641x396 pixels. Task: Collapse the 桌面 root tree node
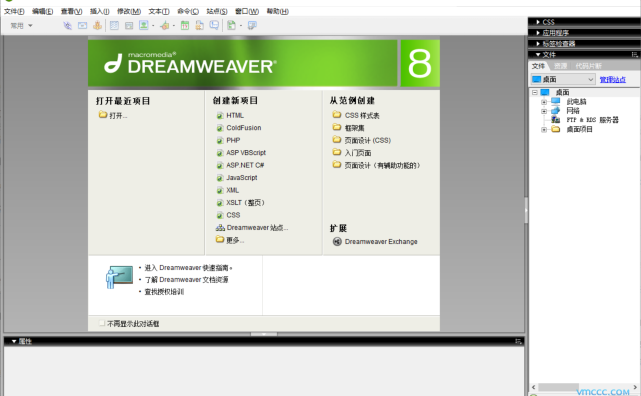(x=535, y=92)
